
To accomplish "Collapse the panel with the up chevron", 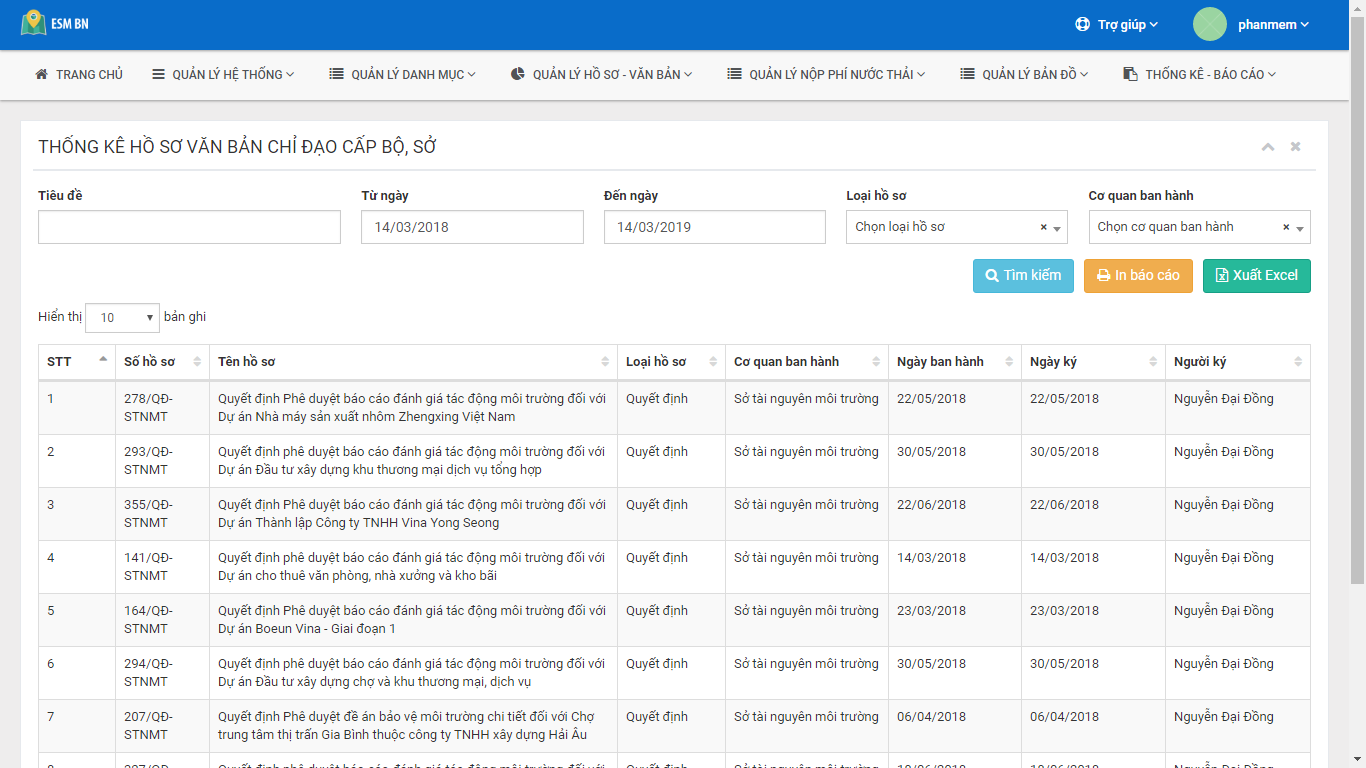I will pyautogui.click(x=1268, y=147).
